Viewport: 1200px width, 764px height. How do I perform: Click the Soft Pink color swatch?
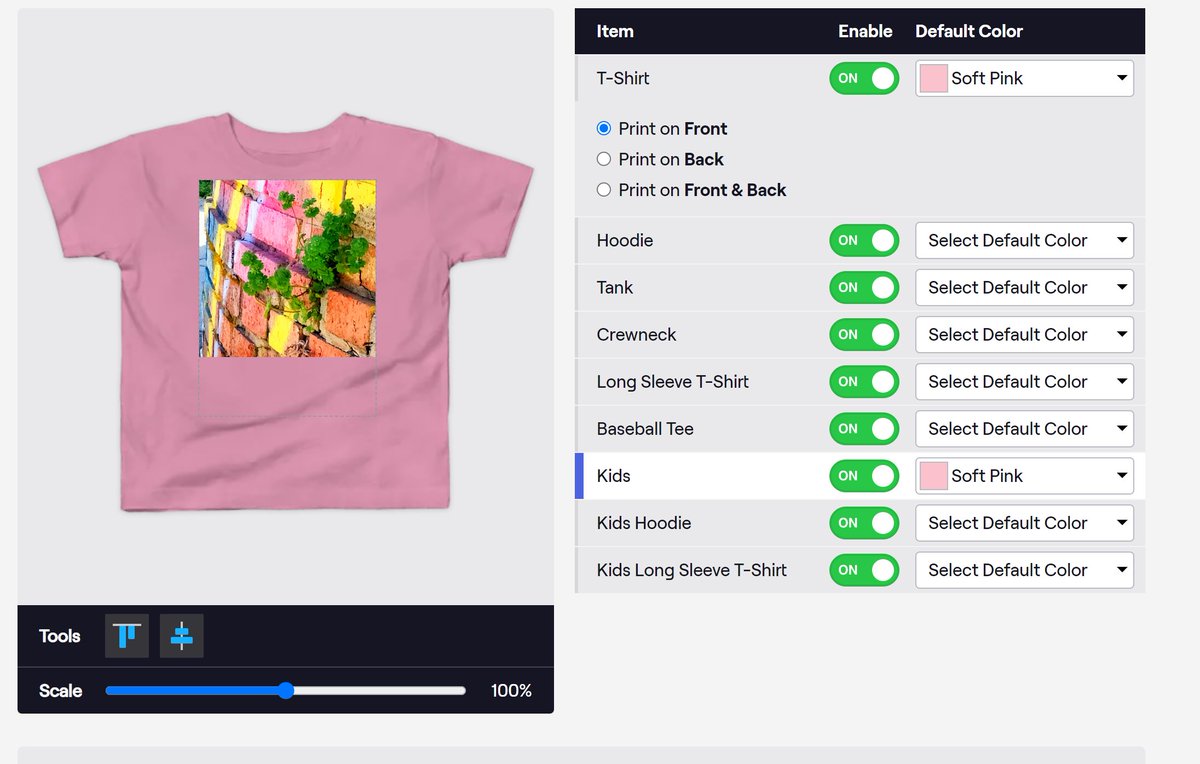(931, 78)
